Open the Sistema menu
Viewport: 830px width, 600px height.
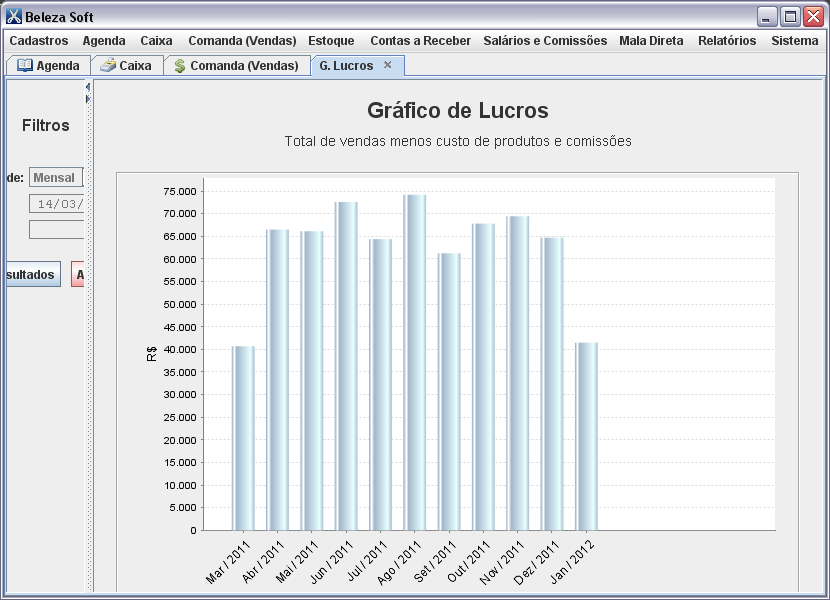pos(795,41)
